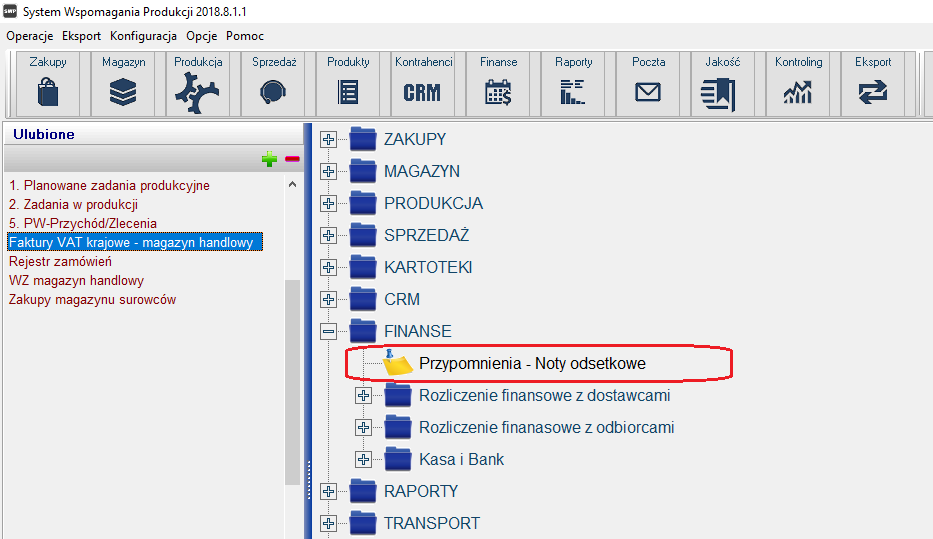Click the Finanse calendar dollar icon
This screenshot has width=933, height=539.
498,92
